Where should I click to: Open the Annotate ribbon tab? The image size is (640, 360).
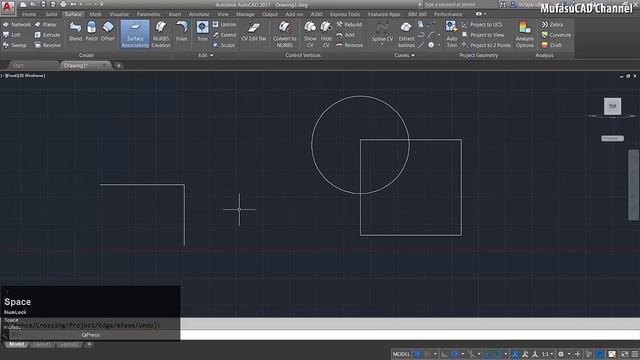[199, 14]
